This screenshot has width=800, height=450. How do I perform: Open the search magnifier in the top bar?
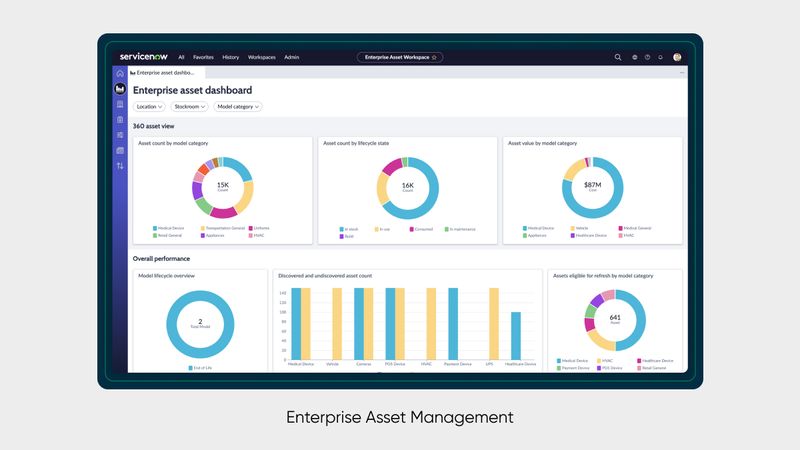pos(618,57)
